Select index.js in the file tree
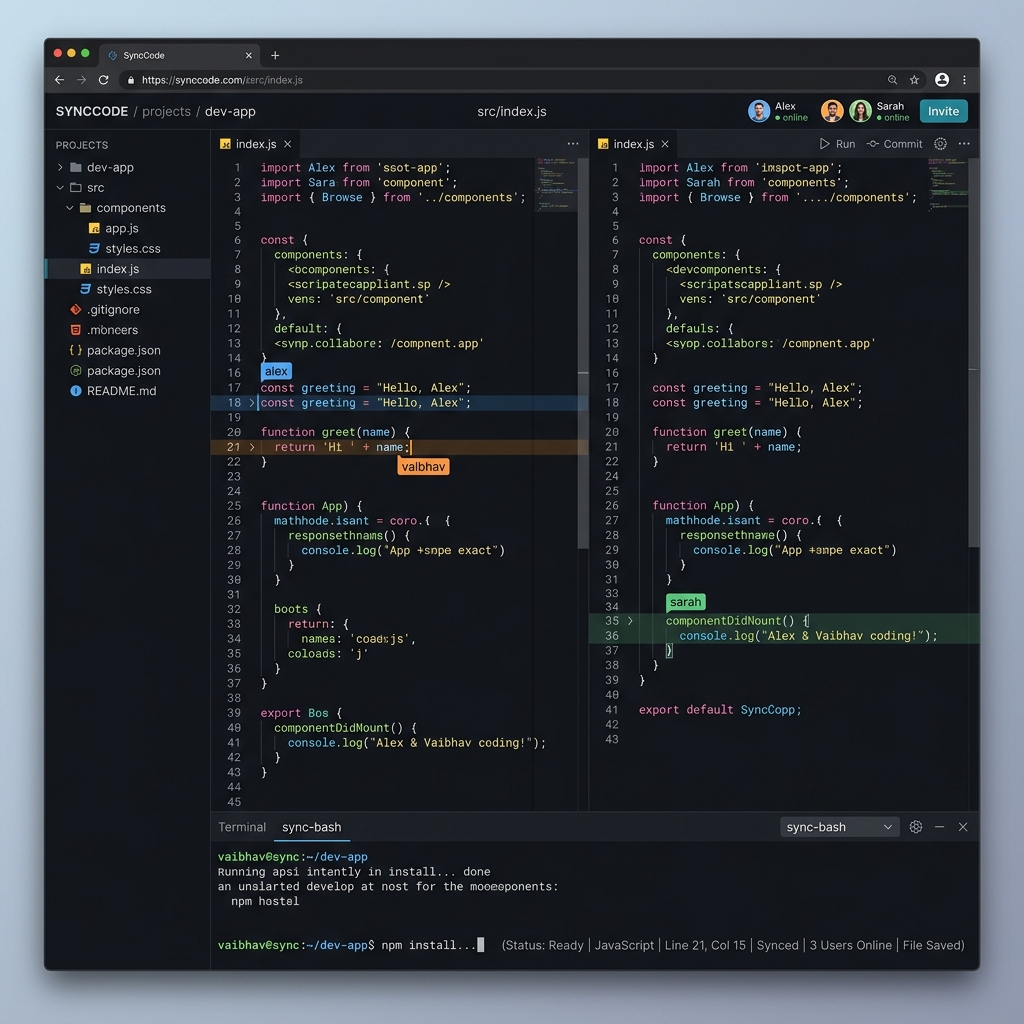The height and width of the screenshot is (1024, 1024). [128, 268]
